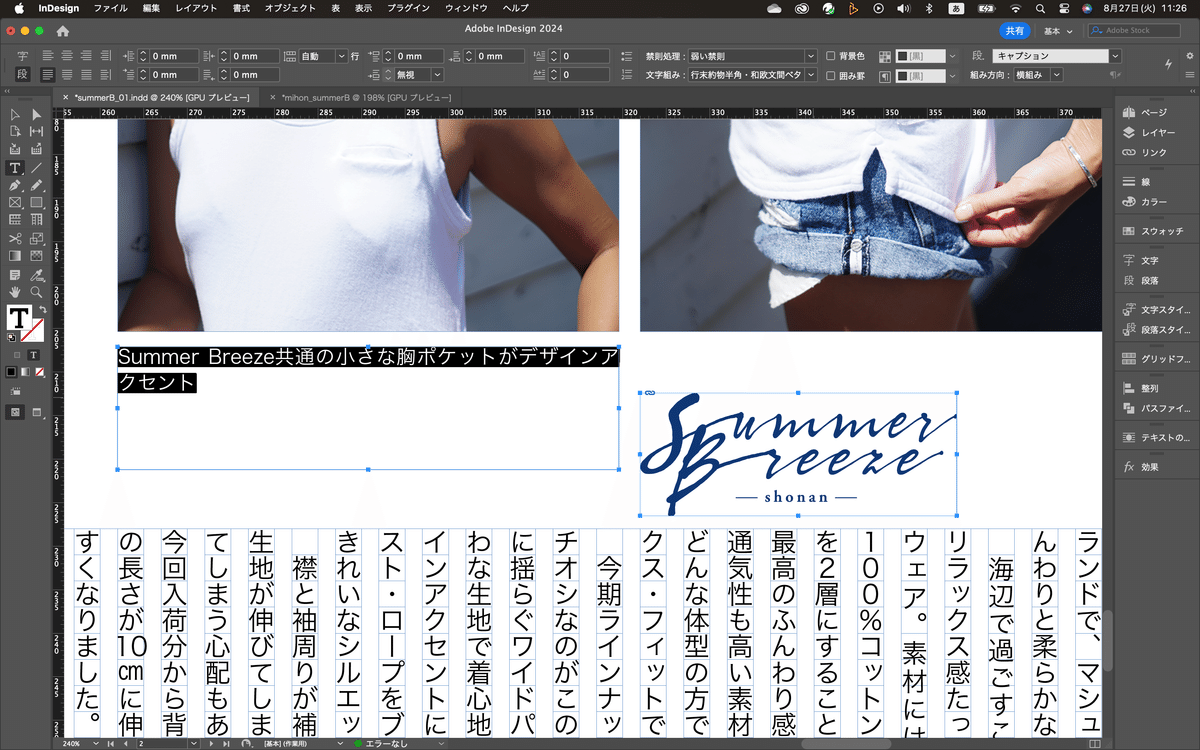Select the Selection tool arrow
The height and width of the screenshot is (750, 1200).
15,115
